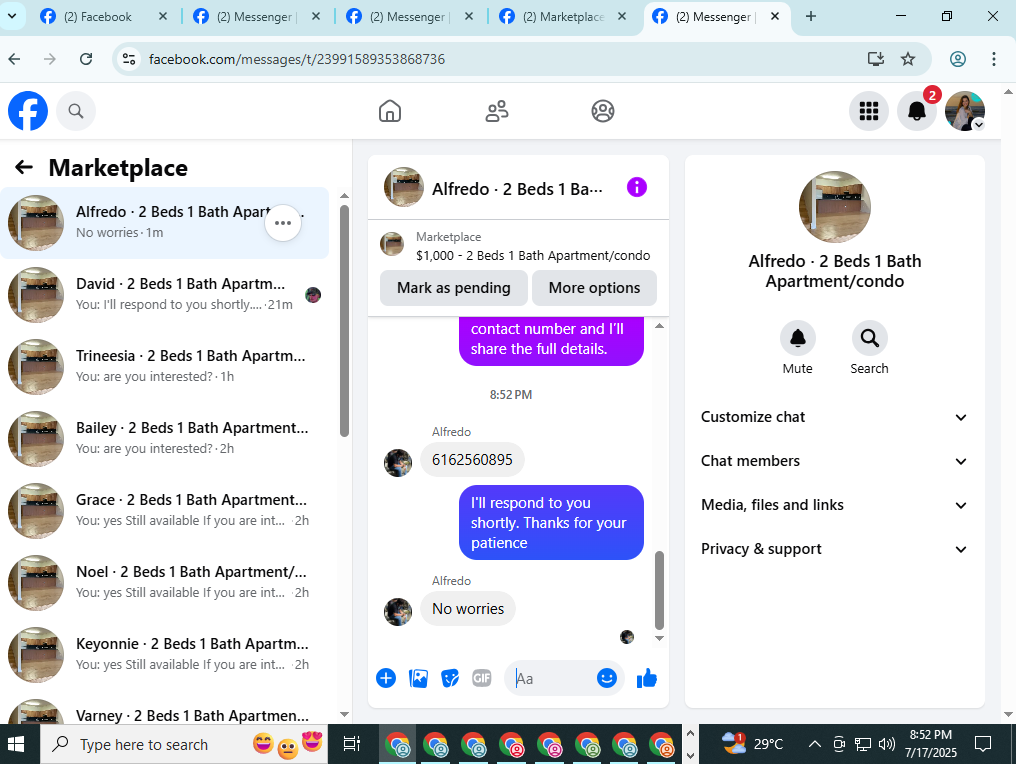Image resolution: width=1016 pixels, height=764 pixels.
Task: Go back using the Marketplace back arrow
Action: coord(24,167)
